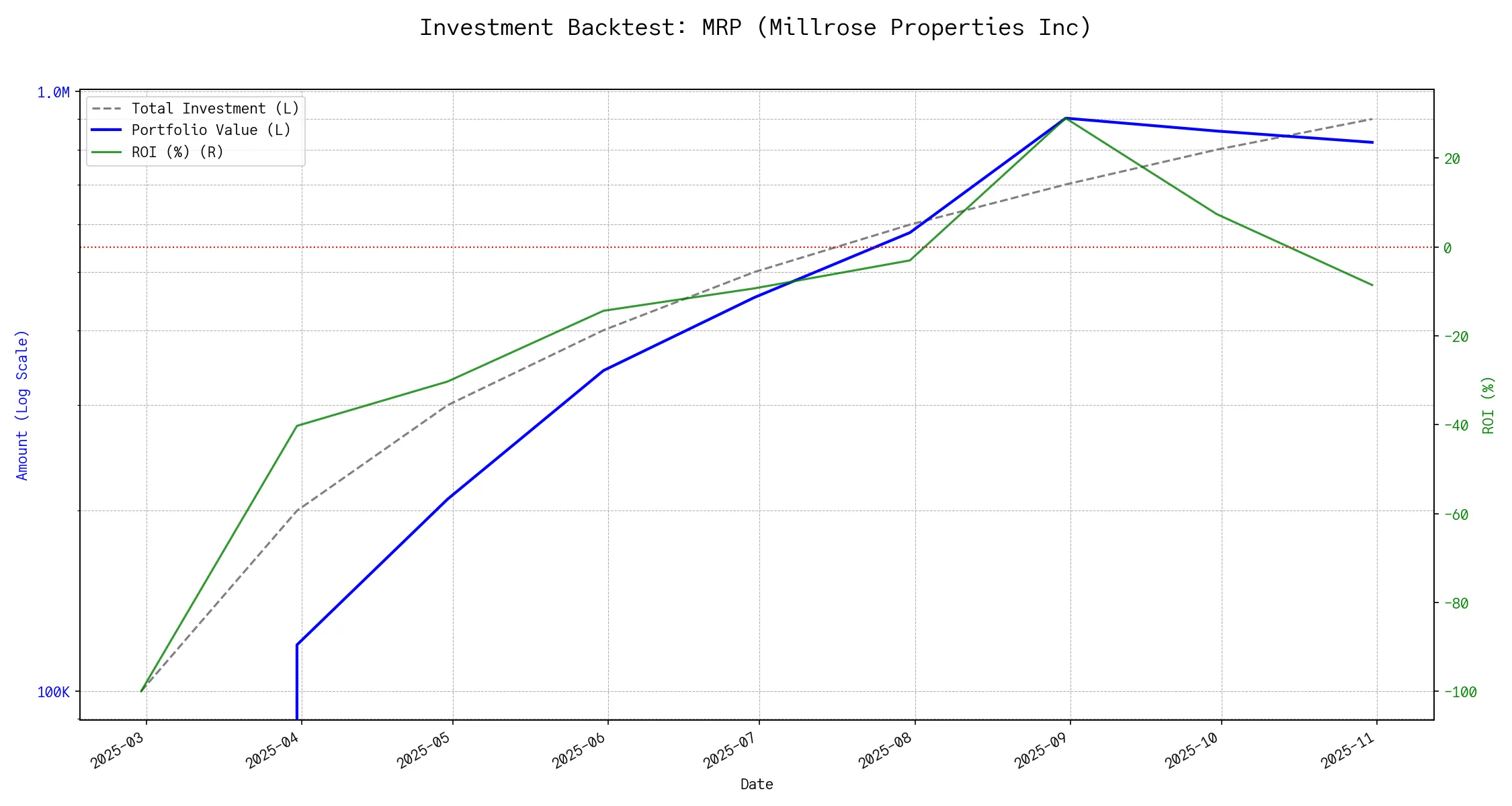
Task: Click the green ROI legend line sample
Action: (x=106, y=152)
